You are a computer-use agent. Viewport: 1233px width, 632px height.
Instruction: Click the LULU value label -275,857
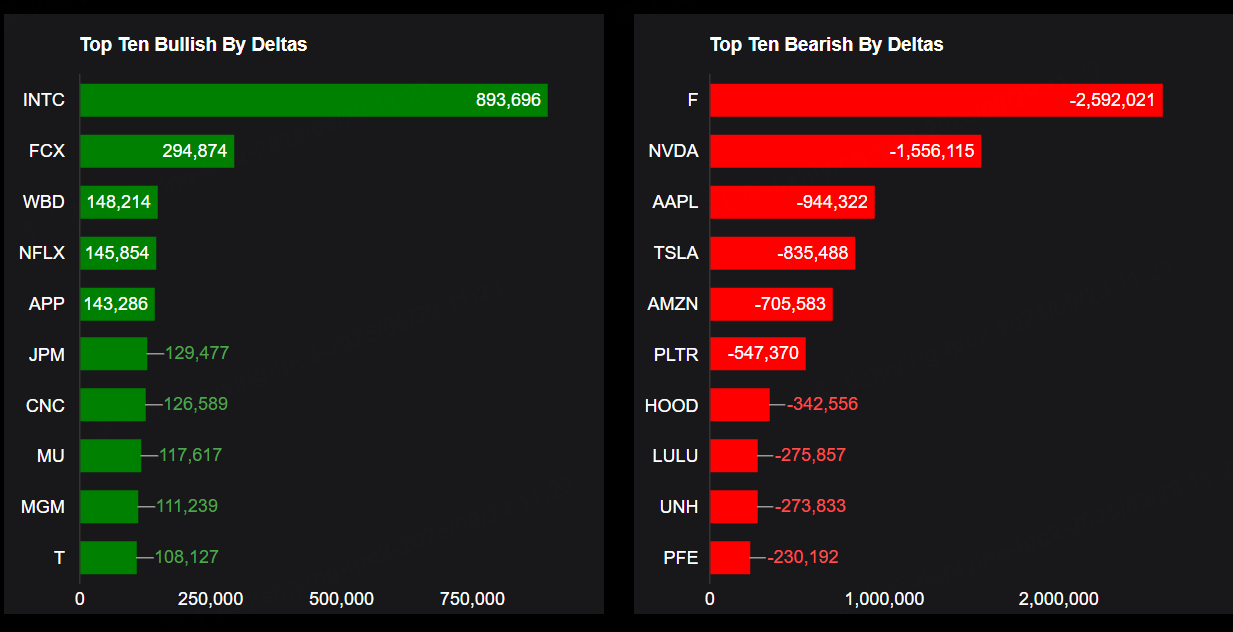click(810, 455)
